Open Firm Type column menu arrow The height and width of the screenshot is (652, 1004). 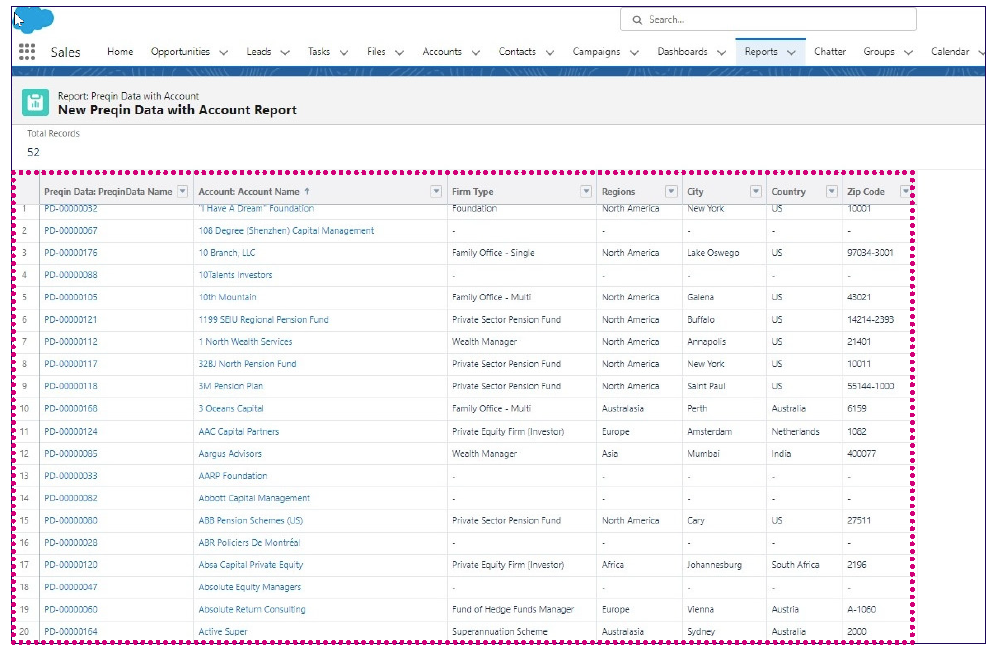pyautogui.click(x=586, y=192)
